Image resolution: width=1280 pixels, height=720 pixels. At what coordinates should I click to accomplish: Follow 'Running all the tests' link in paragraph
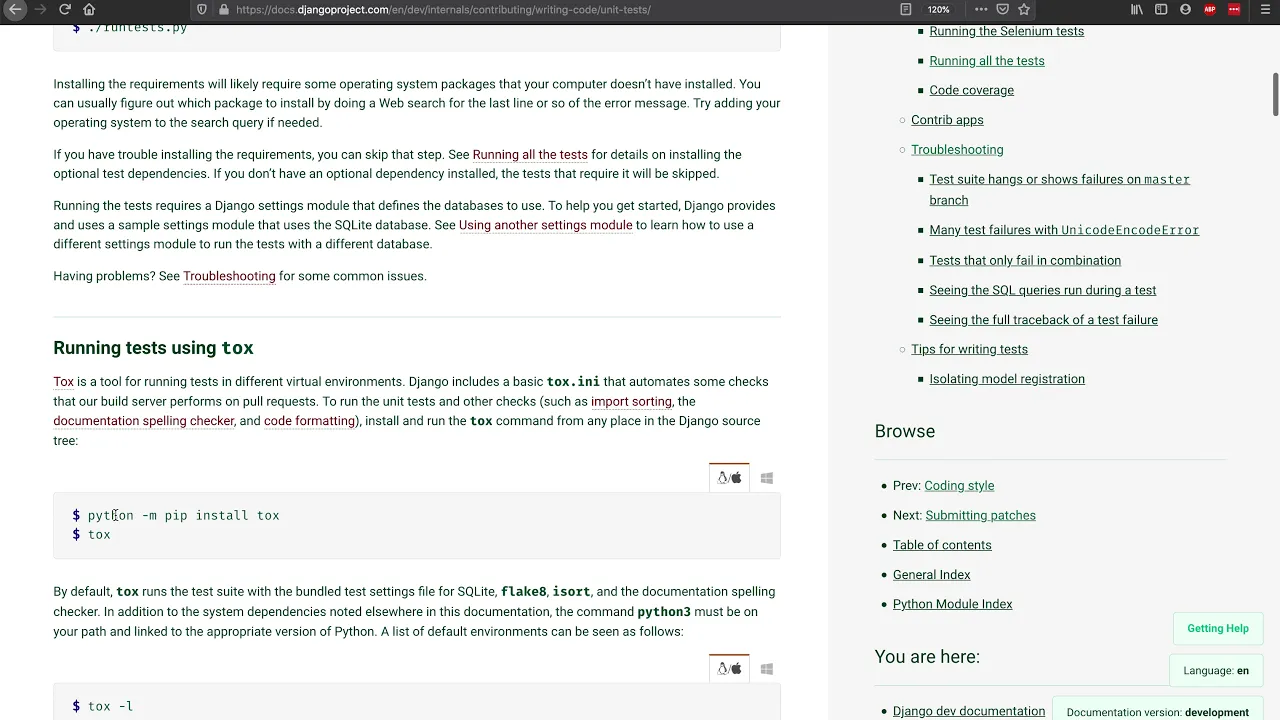[530, 154]
